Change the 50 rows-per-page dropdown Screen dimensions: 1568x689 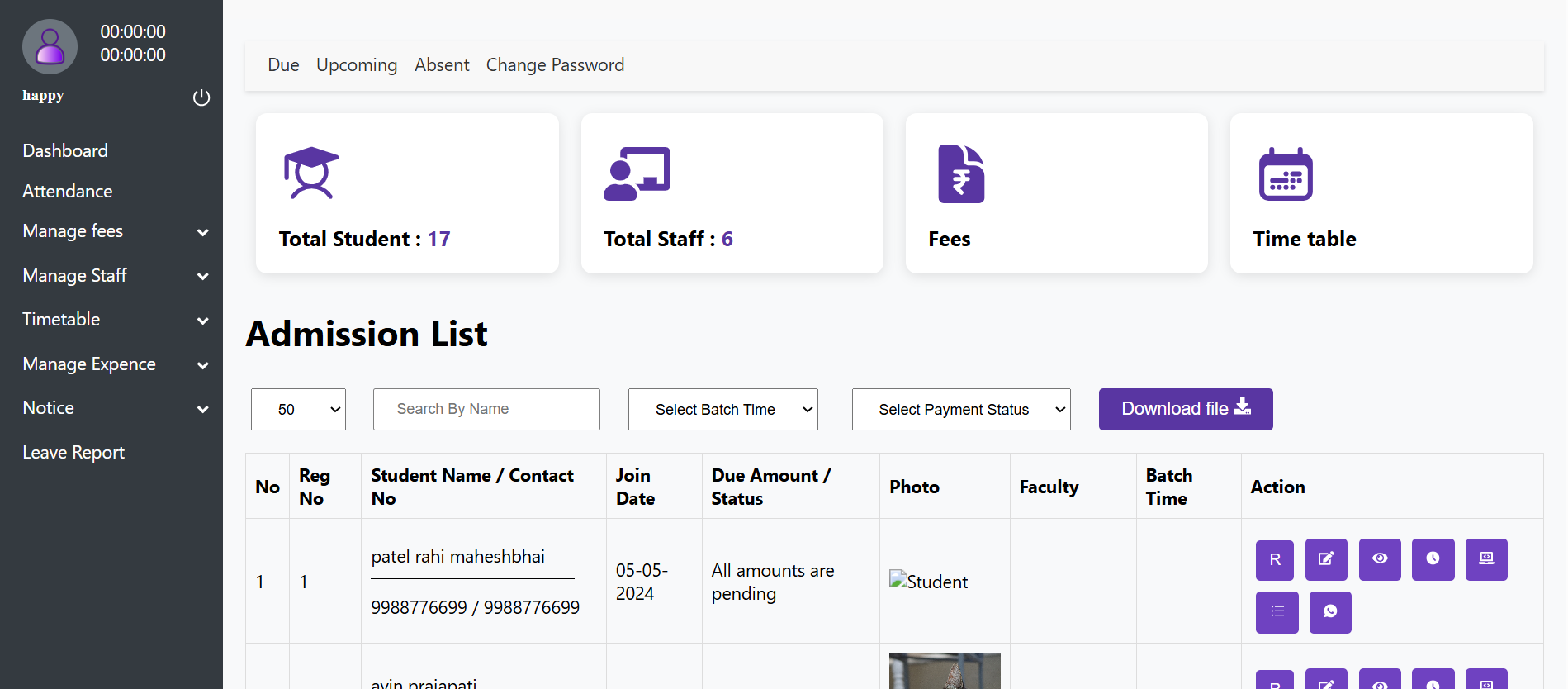click(298, 410)
